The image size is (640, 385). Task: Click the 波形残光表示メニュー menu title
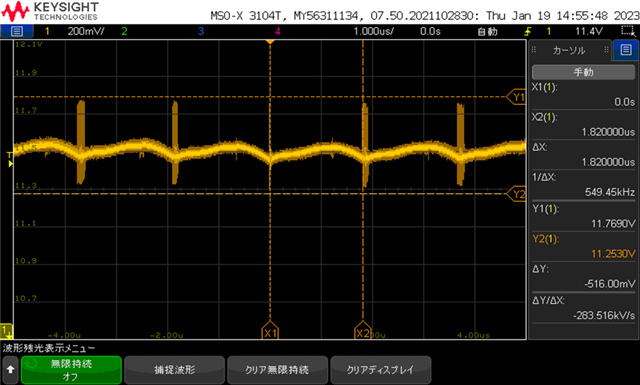click(49, 348)
